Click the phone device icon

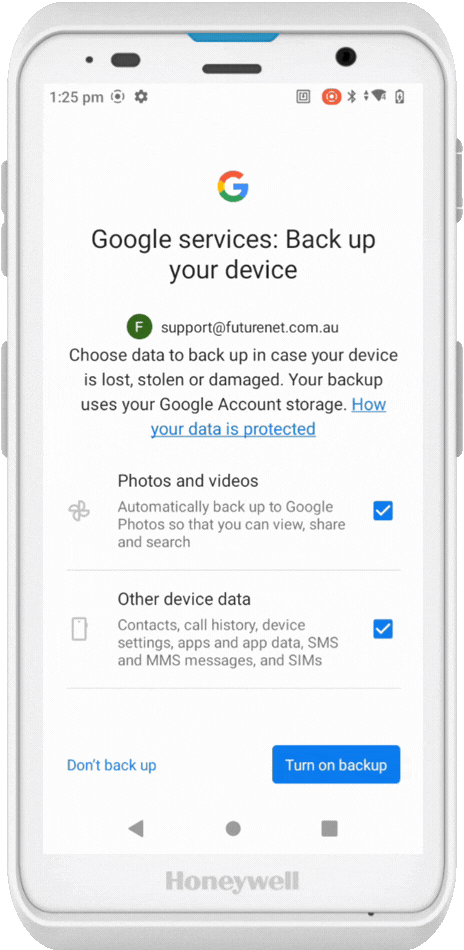coord(79,629)
